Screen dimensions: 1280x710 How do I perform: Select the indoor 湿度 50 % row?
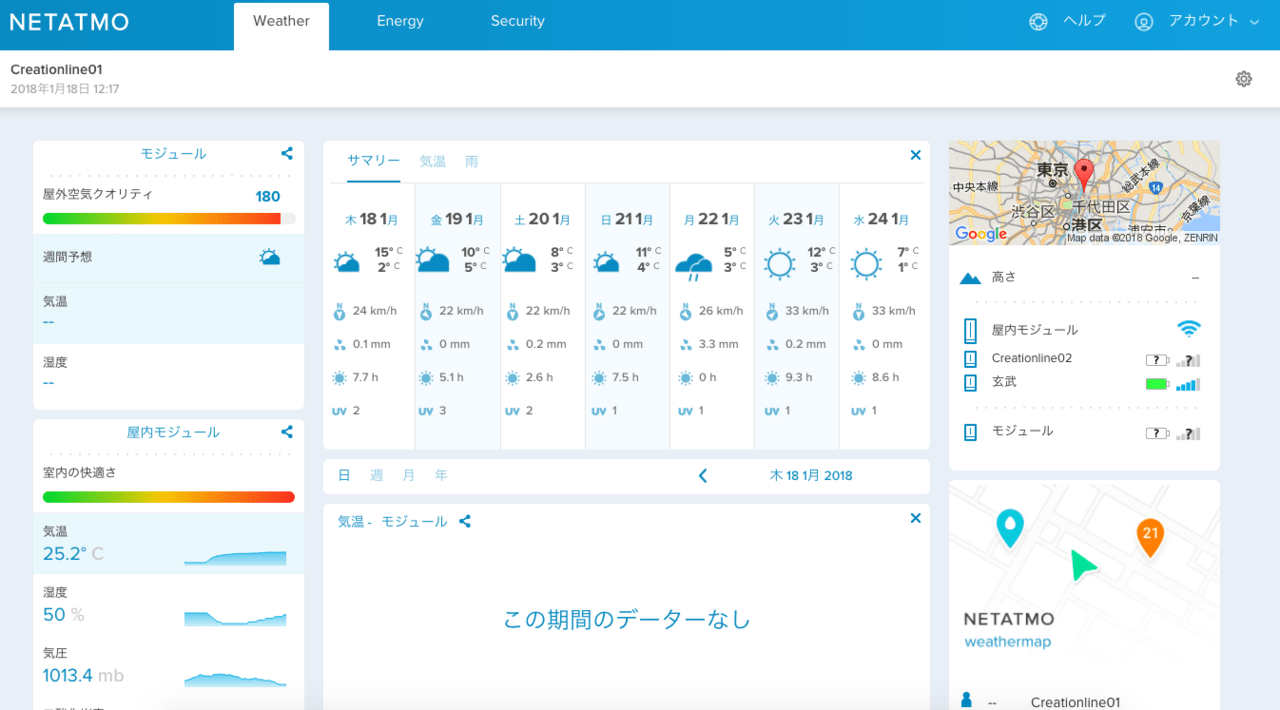click(x=168, y=605)
